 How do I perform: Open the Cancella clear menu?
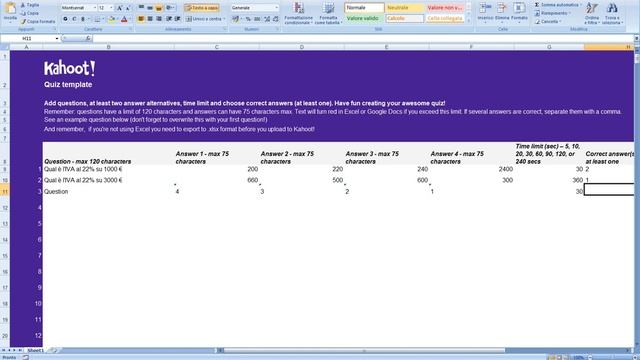tap(548, 22)
